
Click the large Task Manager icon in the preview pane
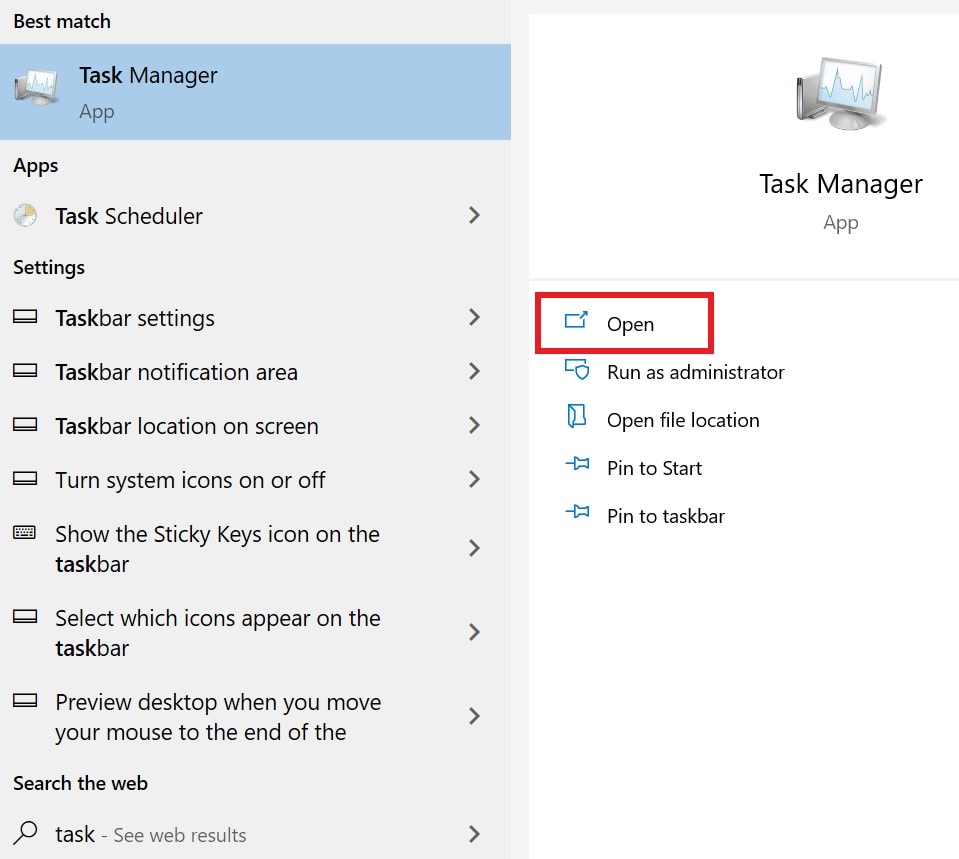point(840,93)
